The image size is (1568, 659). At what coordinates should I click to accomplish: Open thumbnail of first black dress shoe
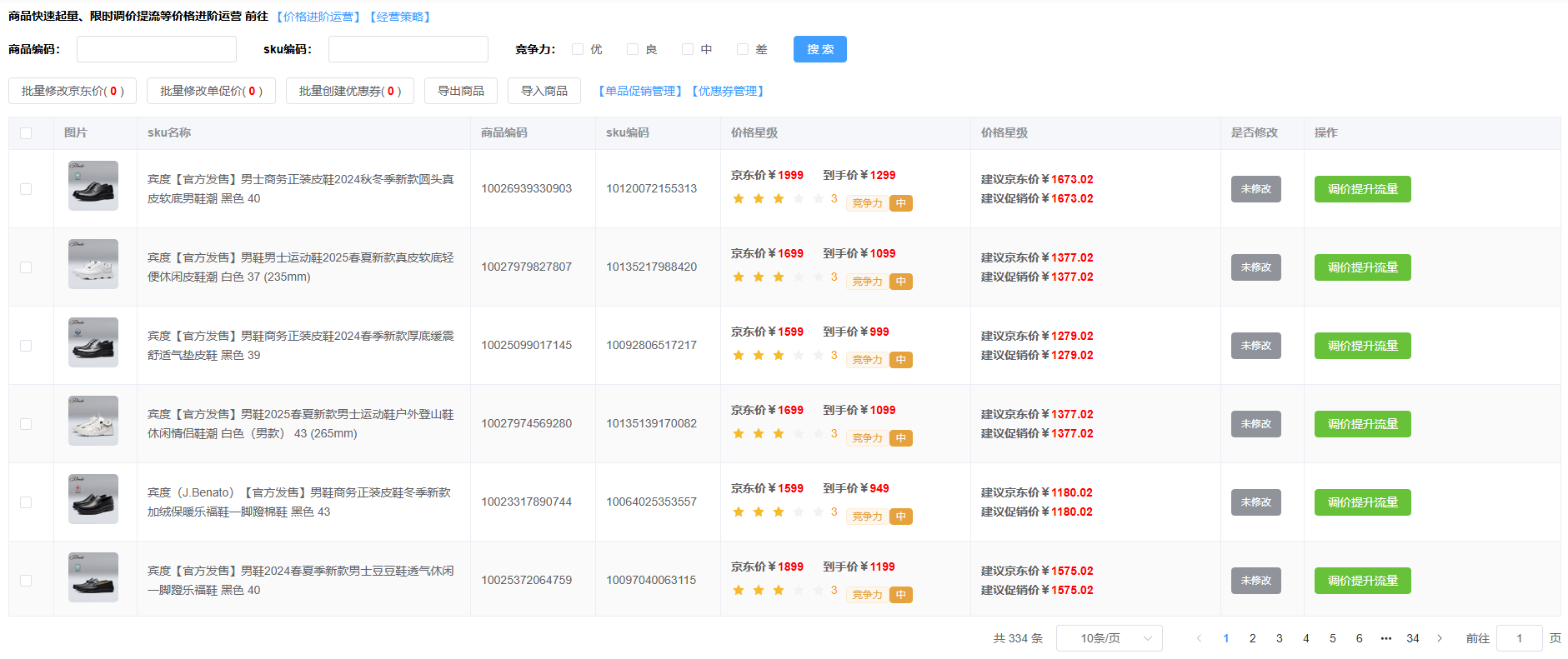(93, 186)
